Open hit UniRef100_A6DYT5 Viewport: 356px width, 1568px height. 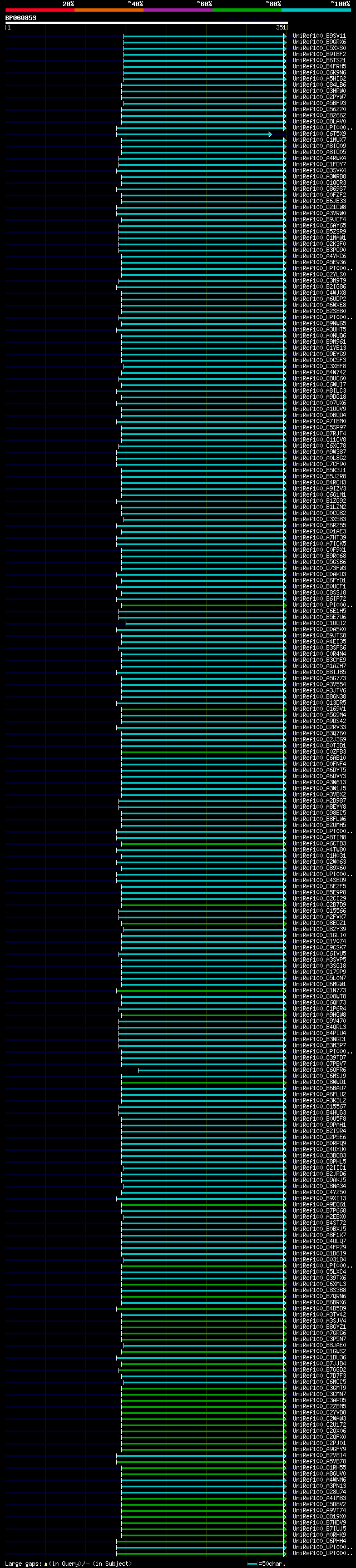click(x=319, y=770)
